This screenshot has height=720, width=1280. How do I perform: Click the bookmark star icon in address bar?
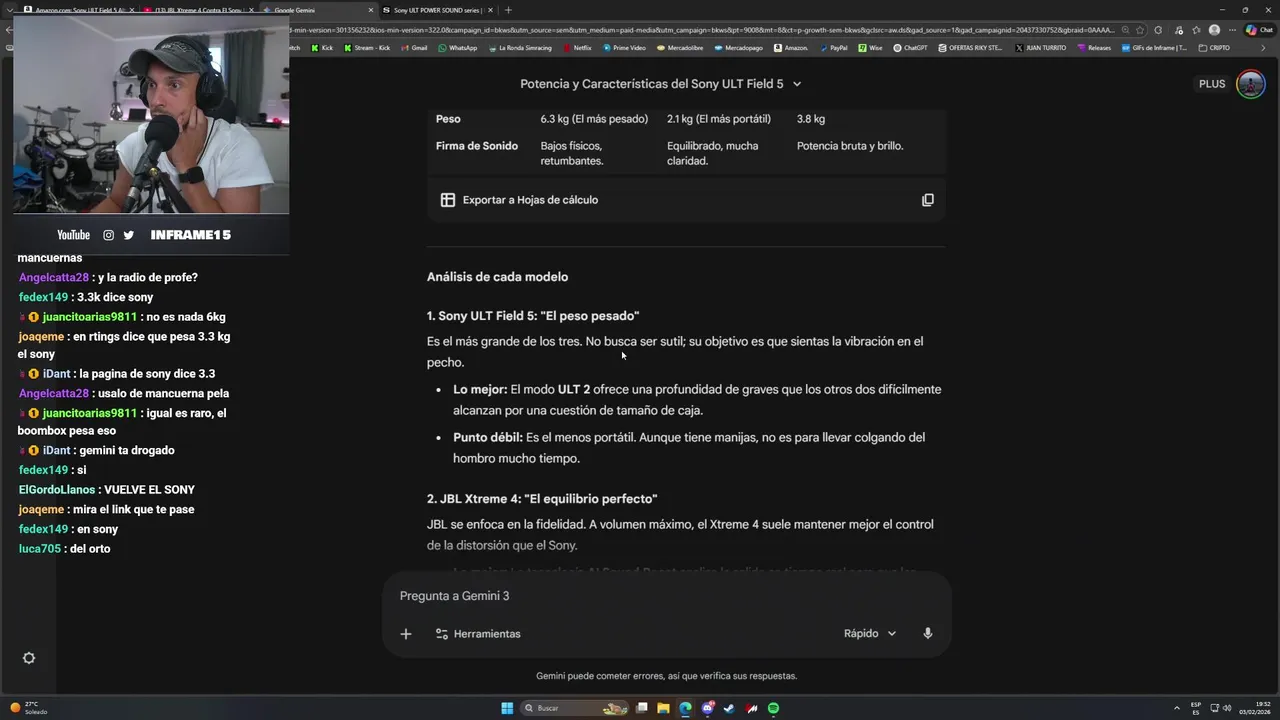click(x=1140, y=30)
